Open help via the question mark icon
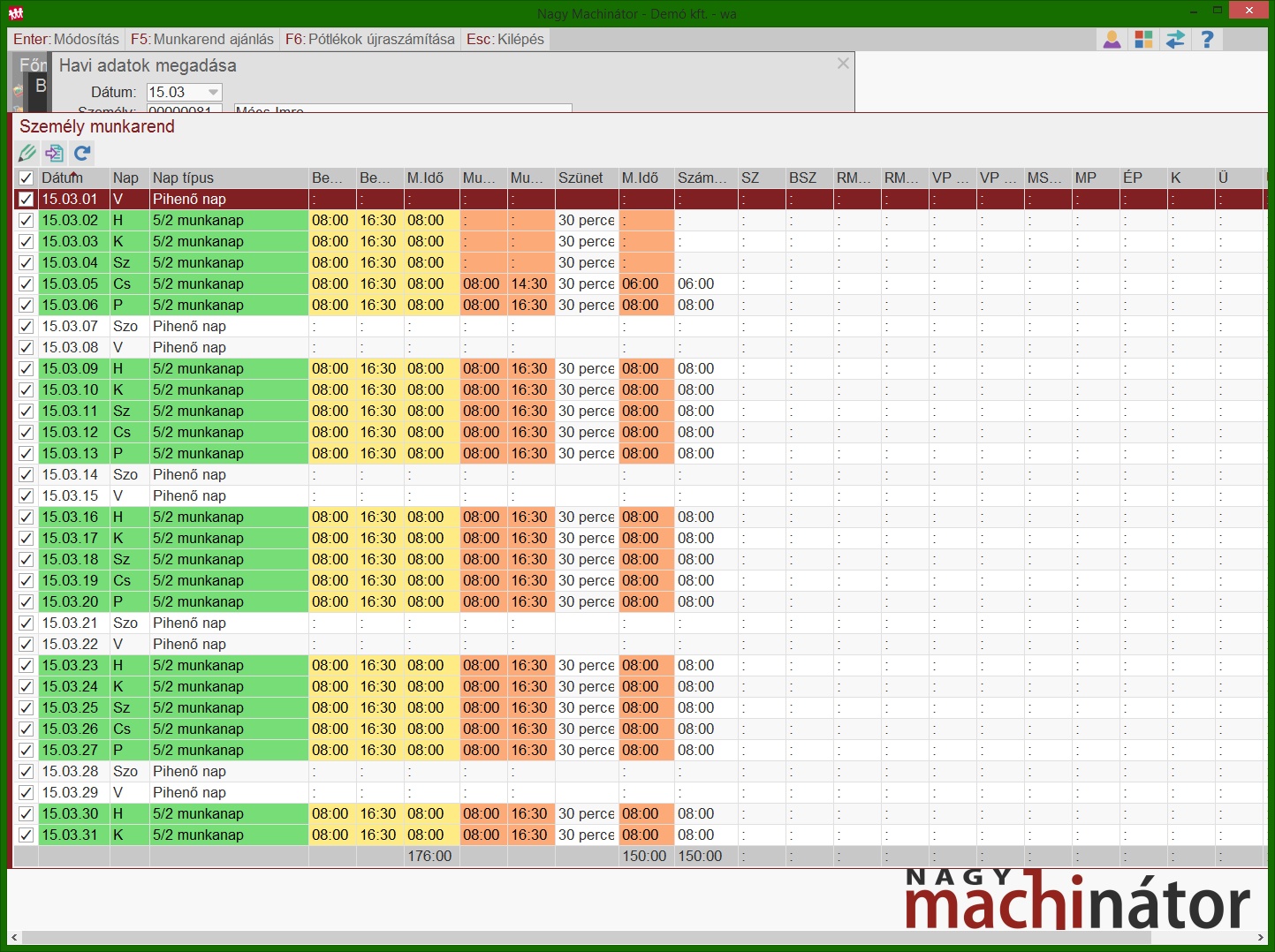 click(1207, 40)
